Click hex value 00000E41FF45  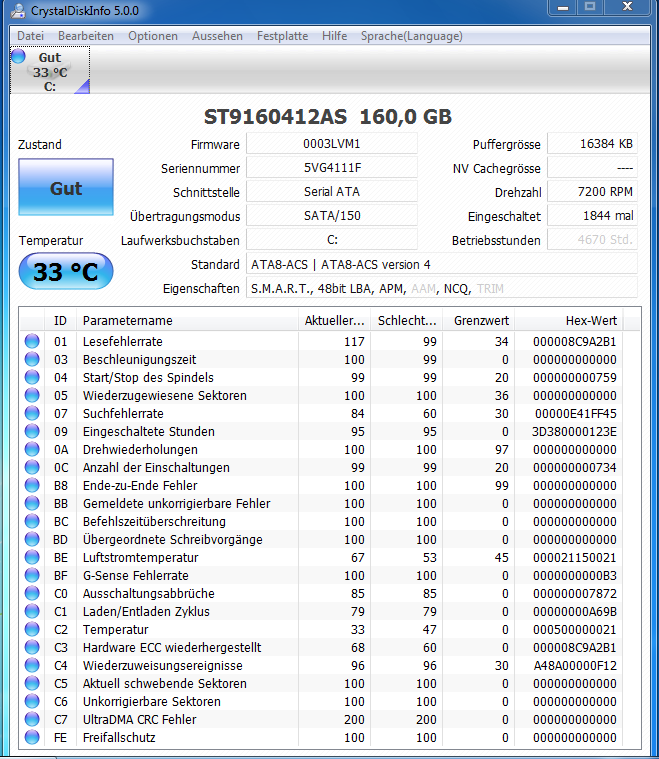[x=576, y=413]
